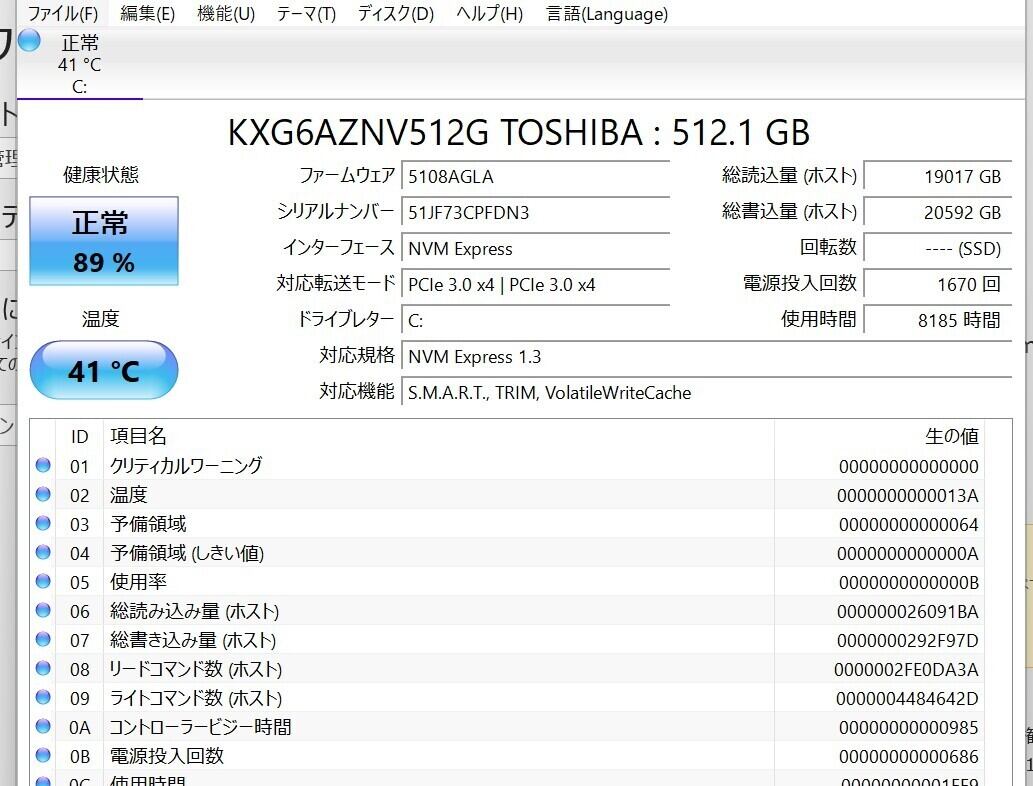Select the 予備領域 (しきい値) attribute row
Screen dimensions: 1033x786
pyautogui.click(x=507, y=553)
